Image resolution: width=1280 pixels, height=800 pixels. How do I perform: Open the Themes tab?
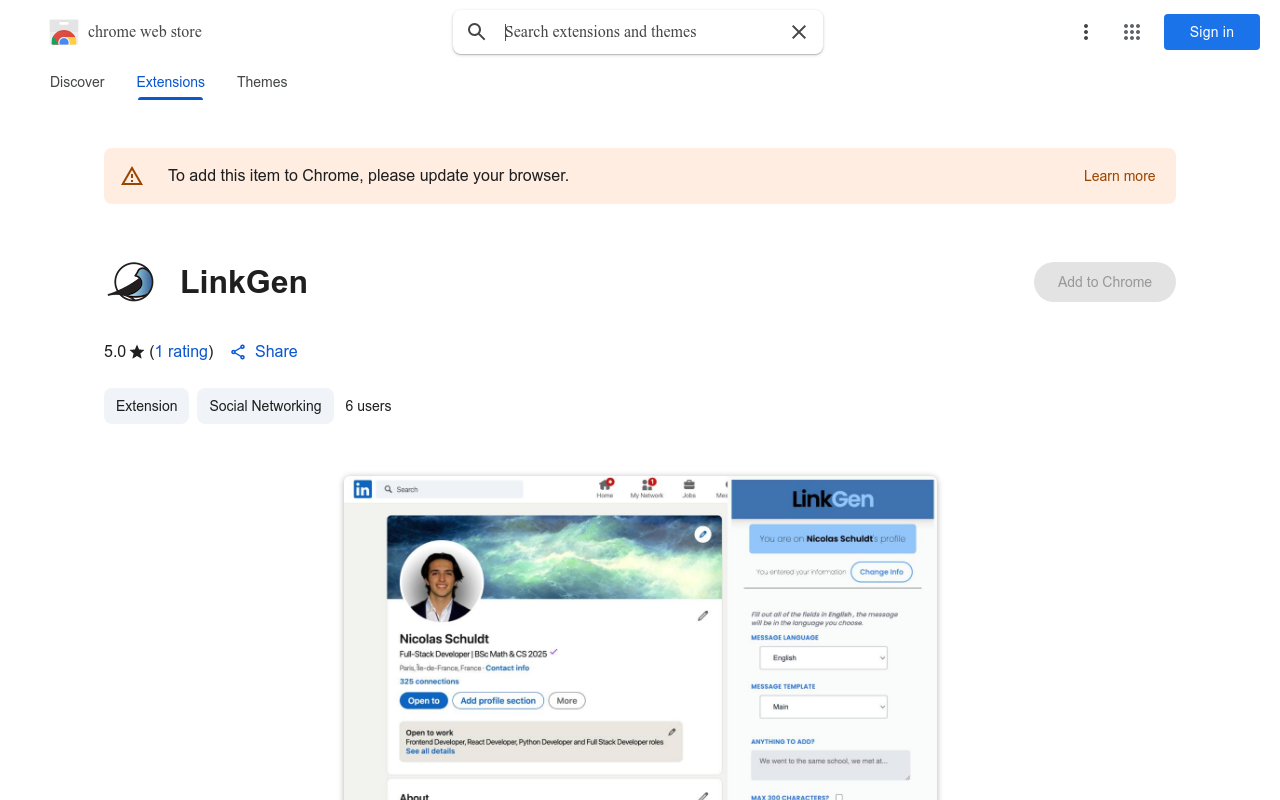tap(262, 82)
